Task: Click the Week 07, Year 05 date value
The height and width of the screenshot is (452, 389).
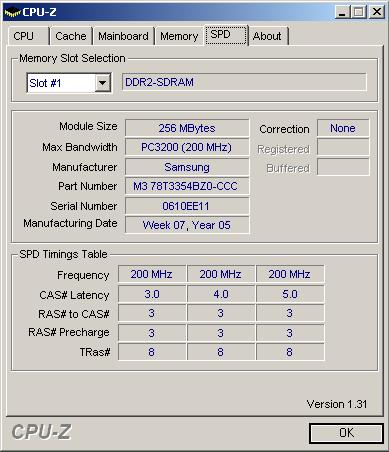Action: (x=187, y=225)
